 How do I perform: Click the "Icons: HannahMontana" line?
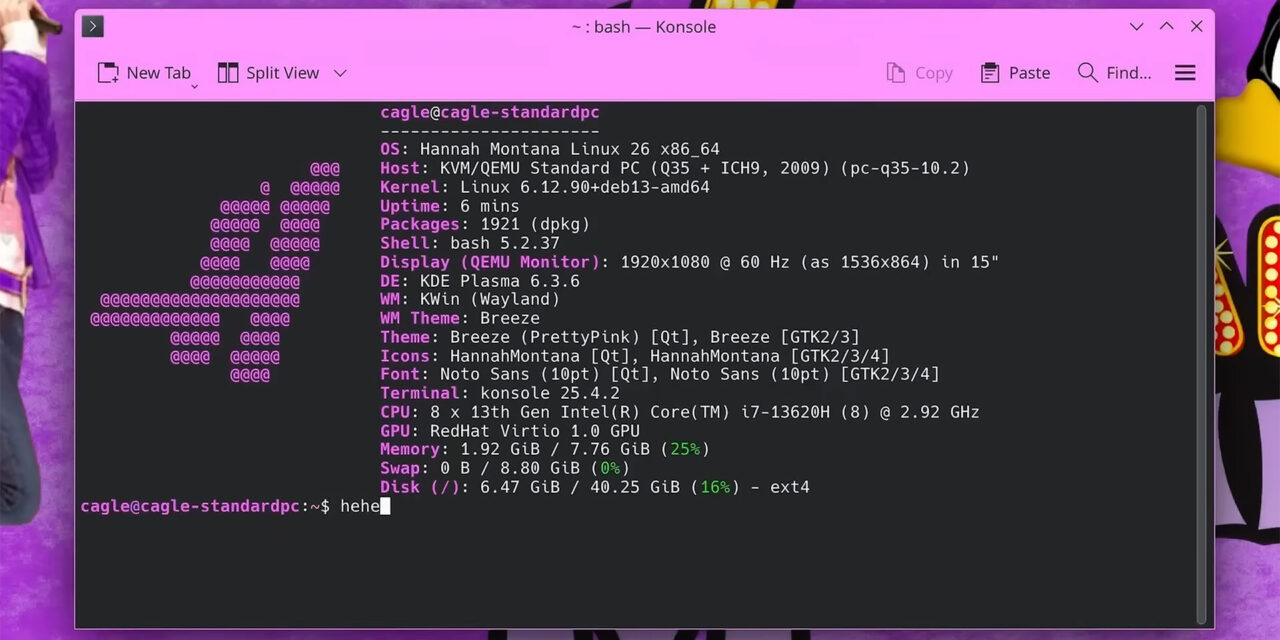635,356
